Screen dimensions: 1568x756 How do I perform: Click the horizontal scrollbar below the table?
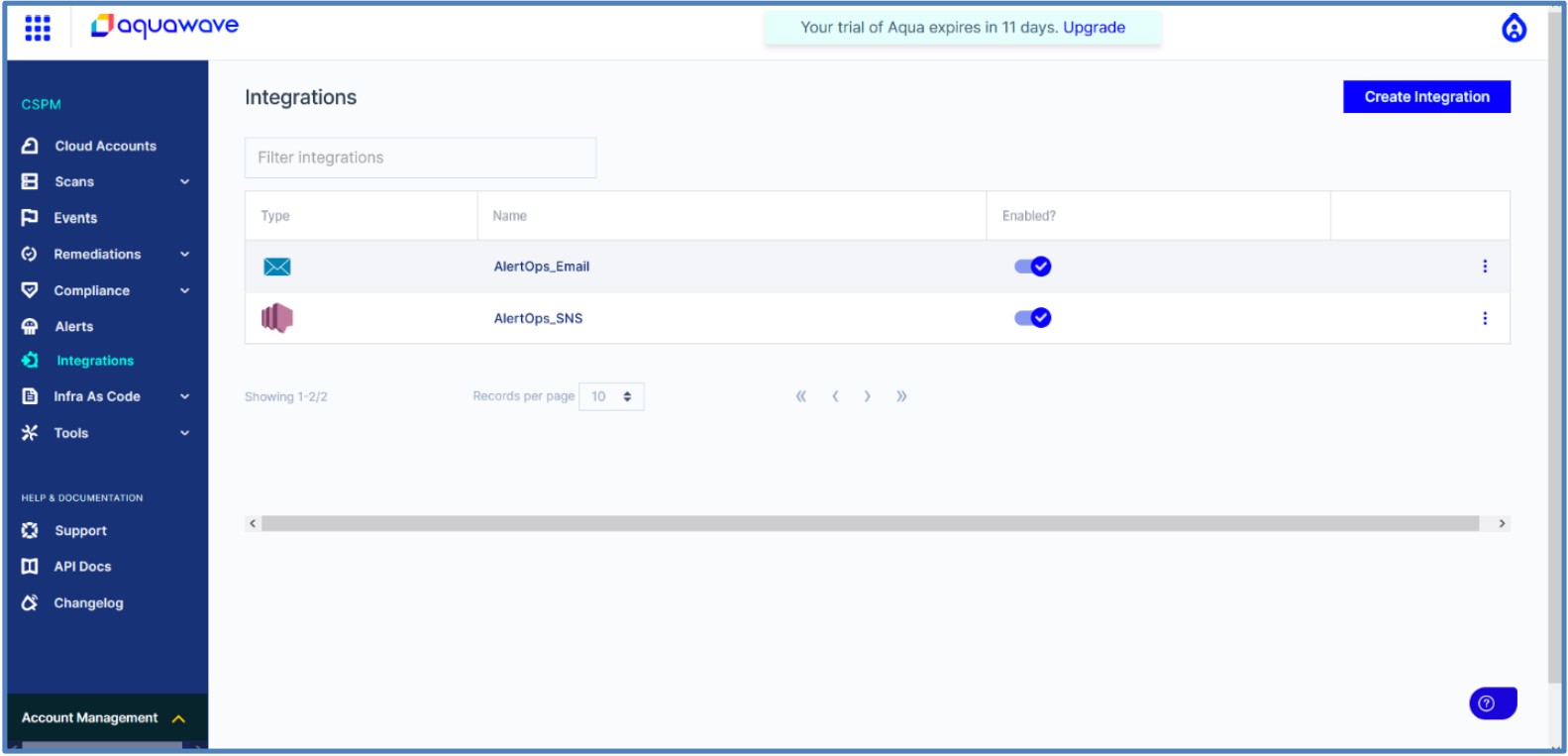[x=870, y=523]
